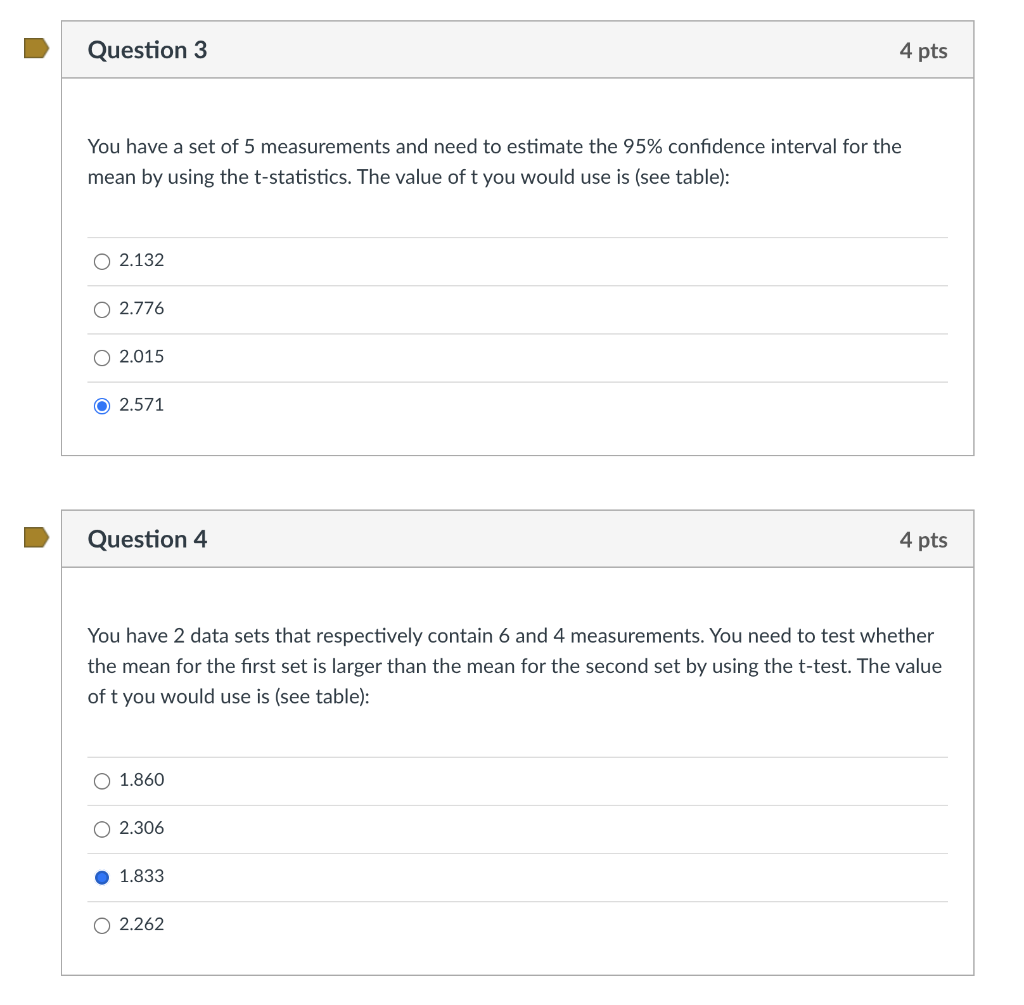Image resolution: width=1024 pixels, height=1005 pixels.
Task: Flag Question 3 for review
Action: click(37, 49)
